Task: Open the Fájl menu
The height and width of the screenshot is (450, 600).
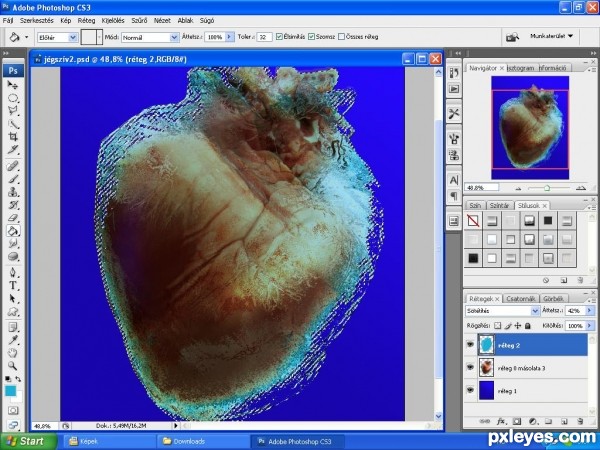Action: click(x=8, y=20)
